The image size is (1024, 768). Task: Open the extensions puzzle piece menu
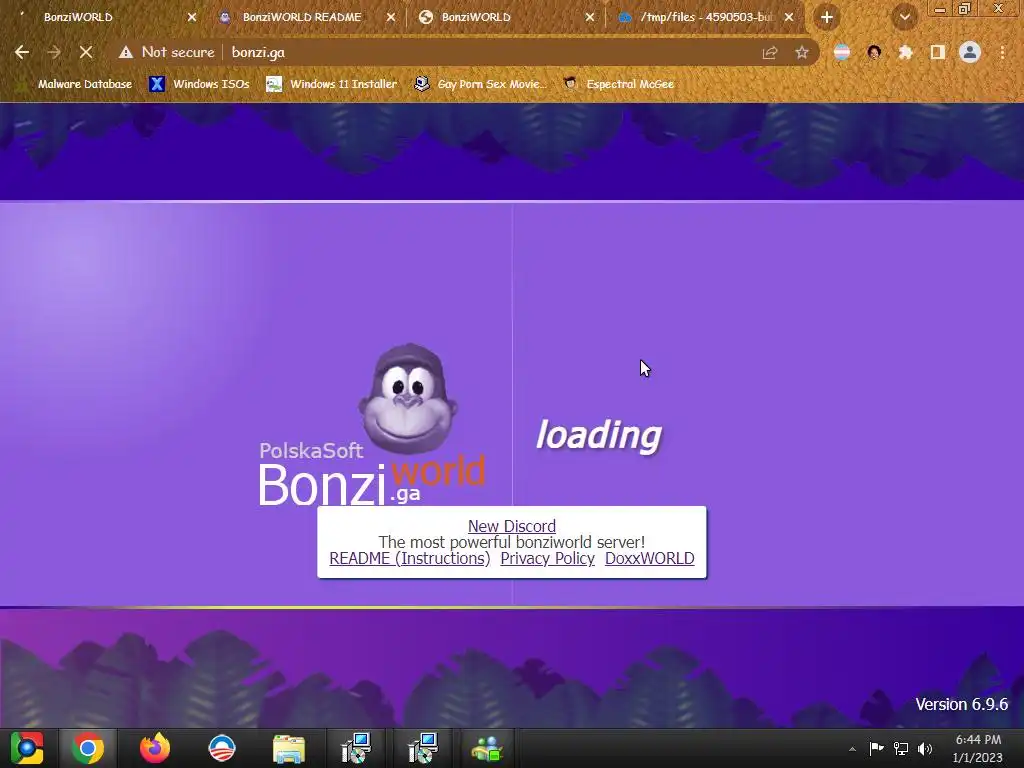pyautogui.click(x=906, y=52)
